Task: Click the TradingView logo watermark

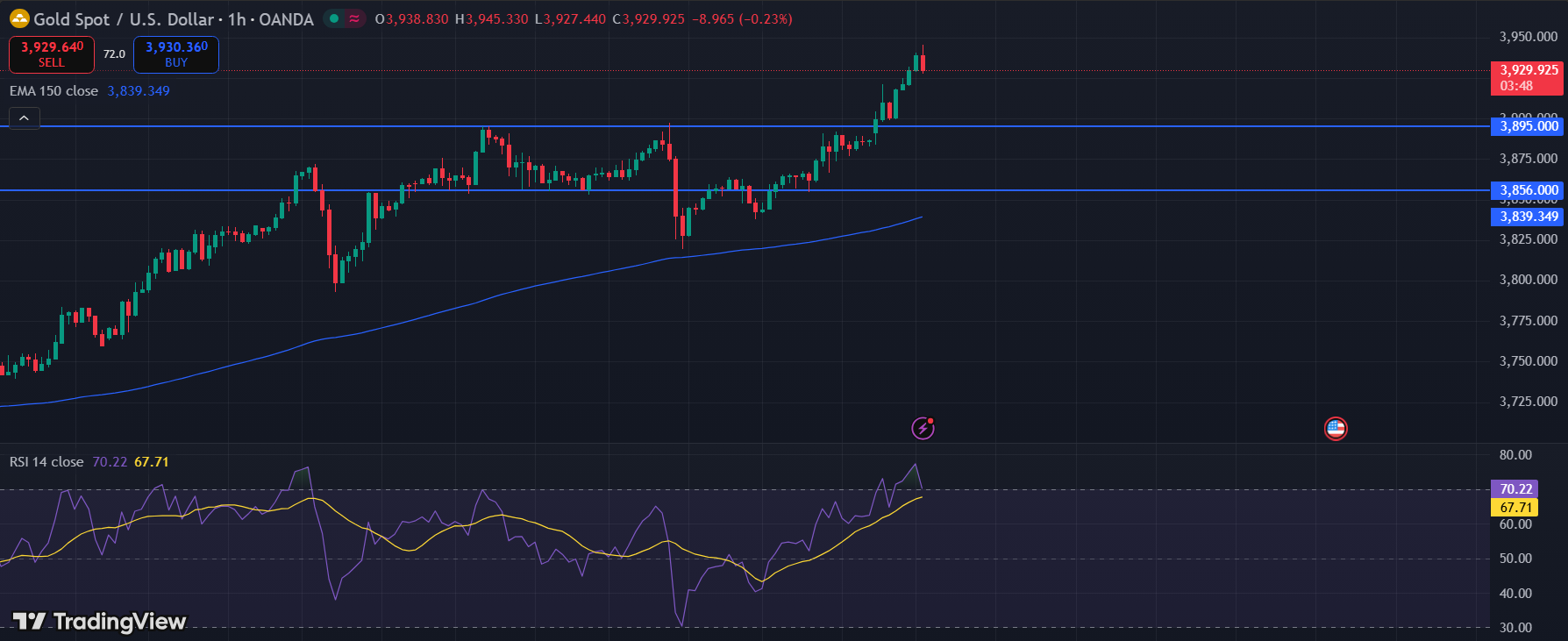Action: tap(99, 622)
